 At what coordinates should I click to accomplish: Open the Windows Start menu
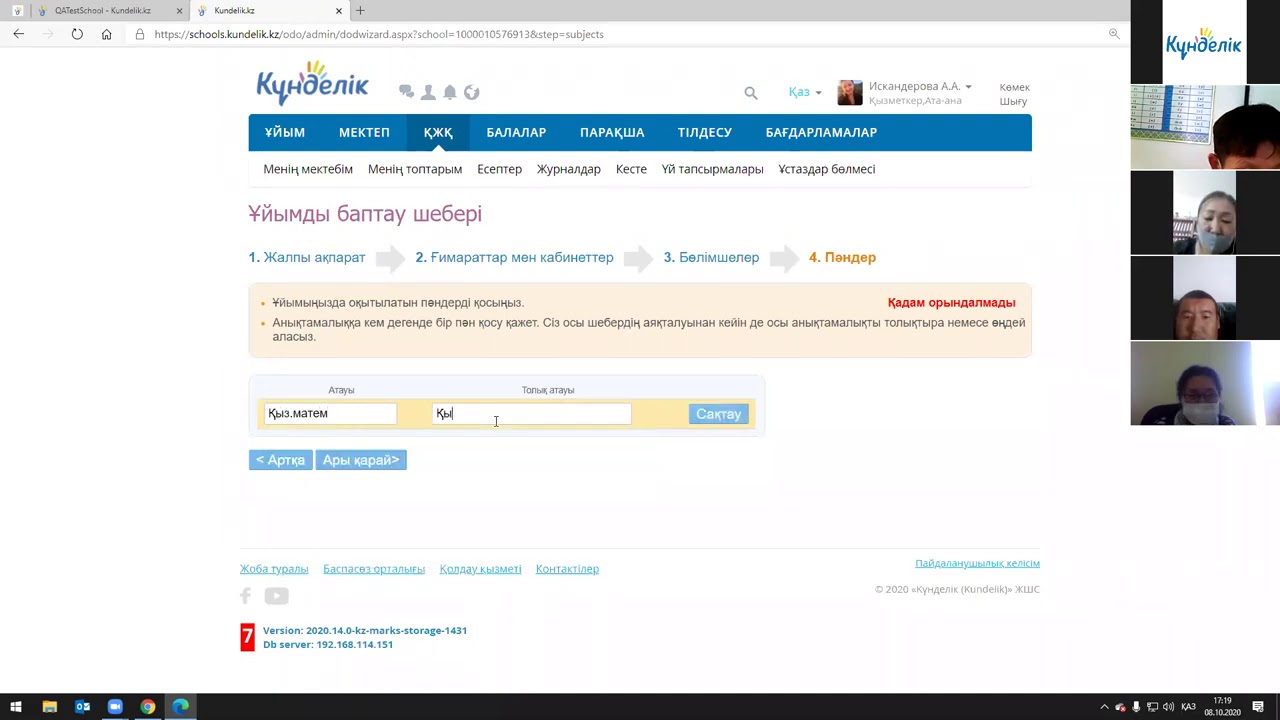[x=16, y=707]
